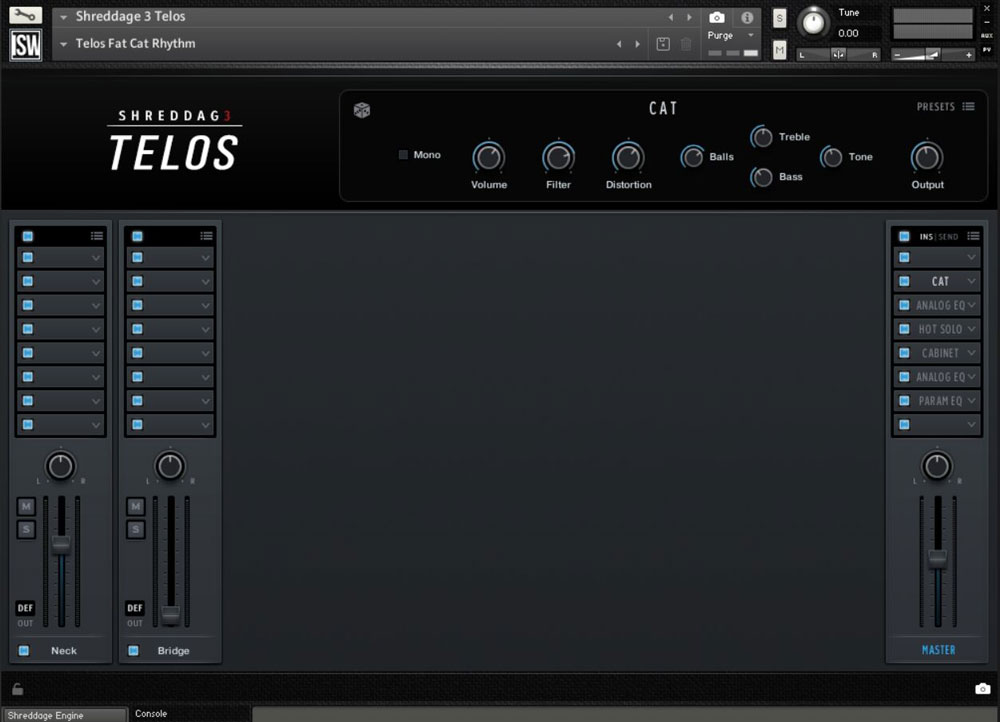Bypass the CABINET effect
This screenshot has height=722, width=1000.
[904, 353]
